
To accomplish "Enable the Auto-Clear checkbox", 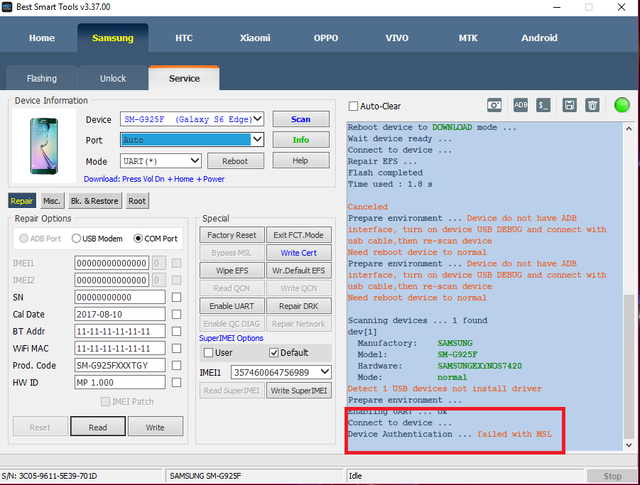I will 353,106.
